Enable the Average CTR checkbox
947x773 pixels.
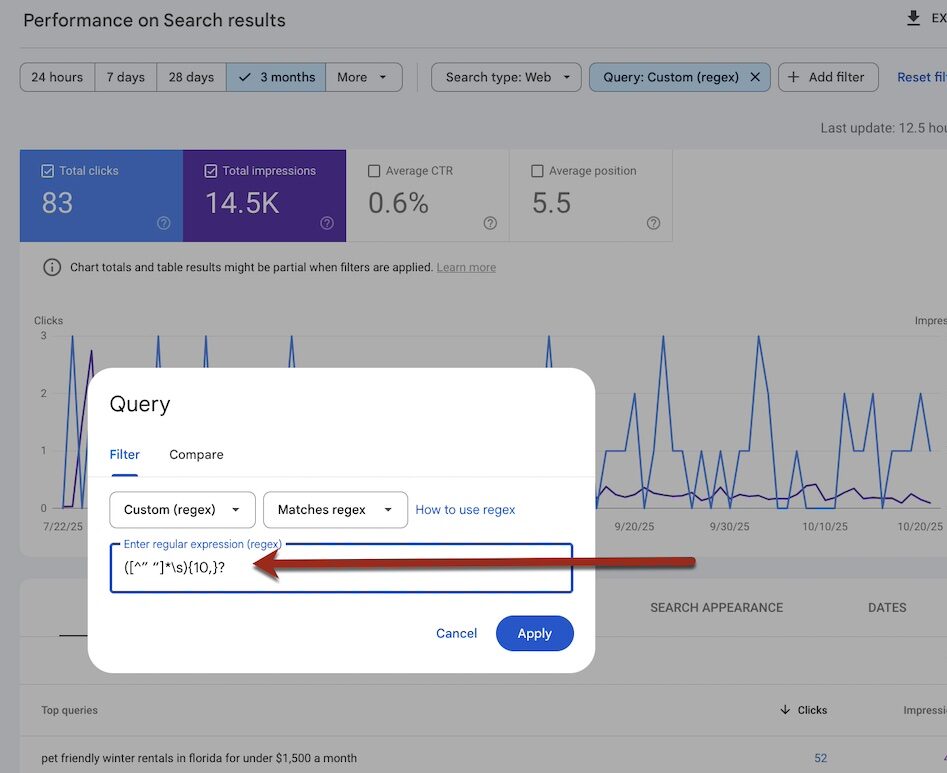click(374, 171)
